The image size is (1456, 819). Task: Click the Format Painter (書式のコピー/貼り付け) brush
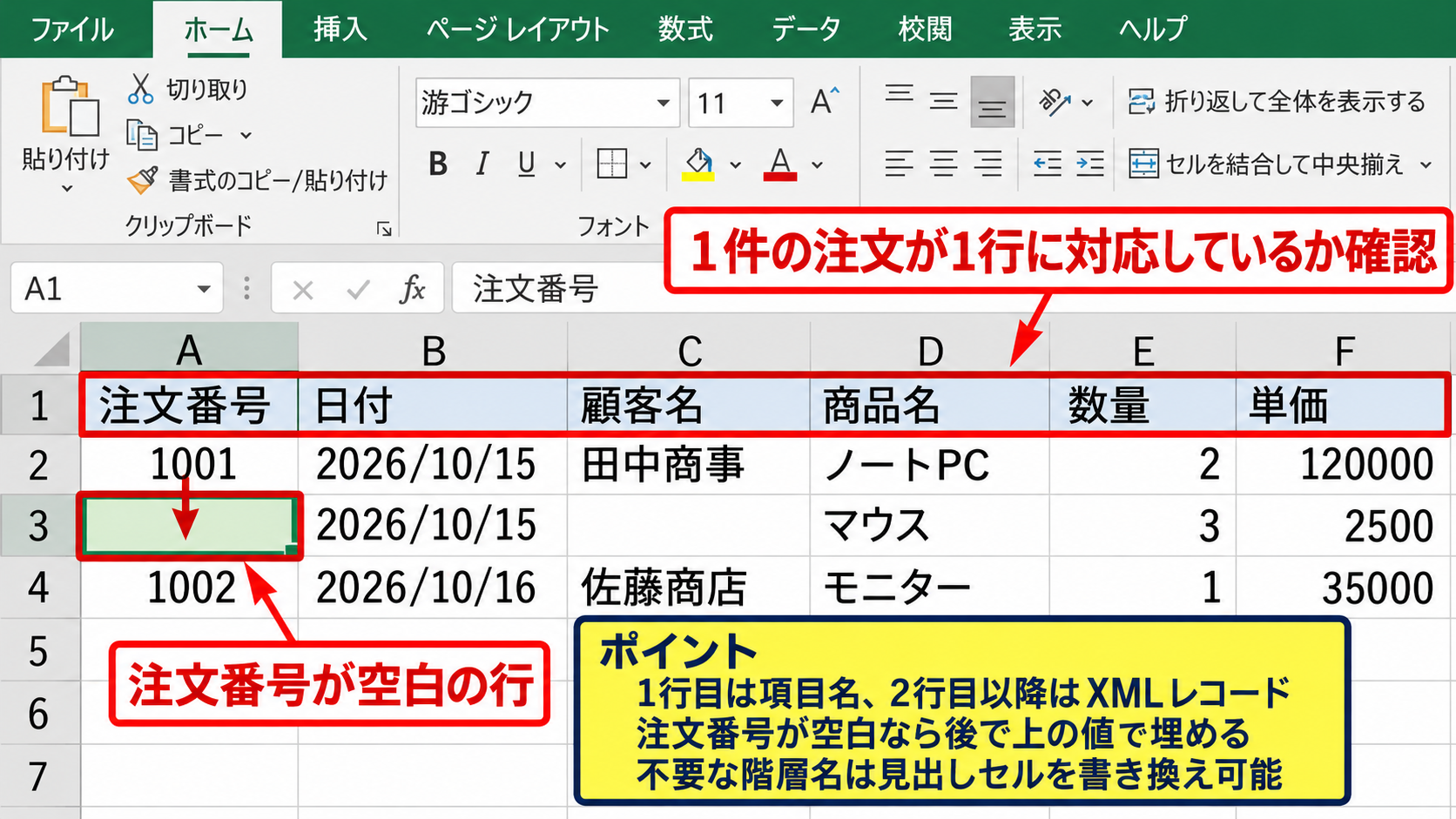point(142,180)
